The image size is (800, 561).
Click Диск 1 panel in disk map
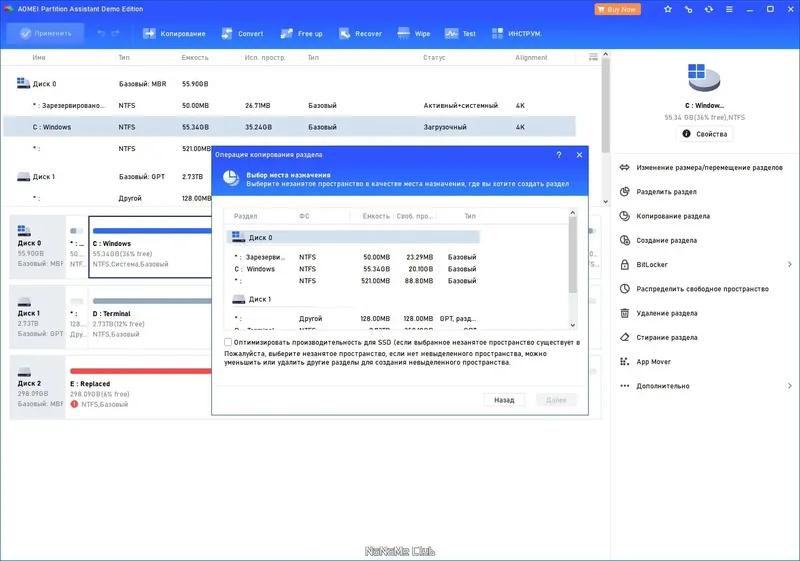click(38, 317)
